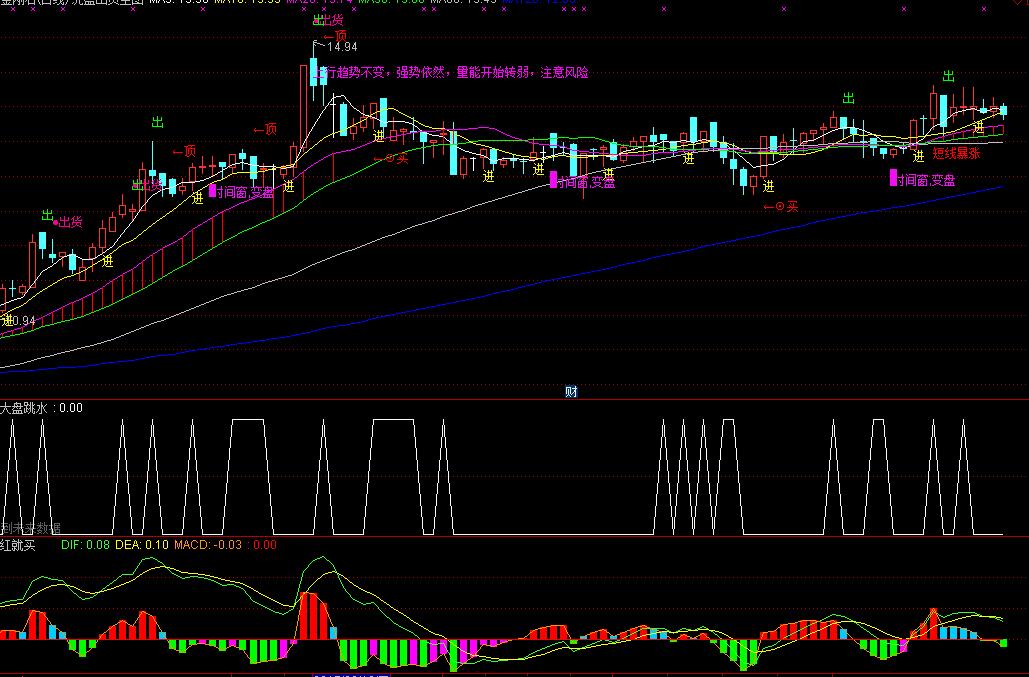Open the 大盘跳水 indicator label
The width and height of the screenshot is (1029, 677).
tap(24, 408)
